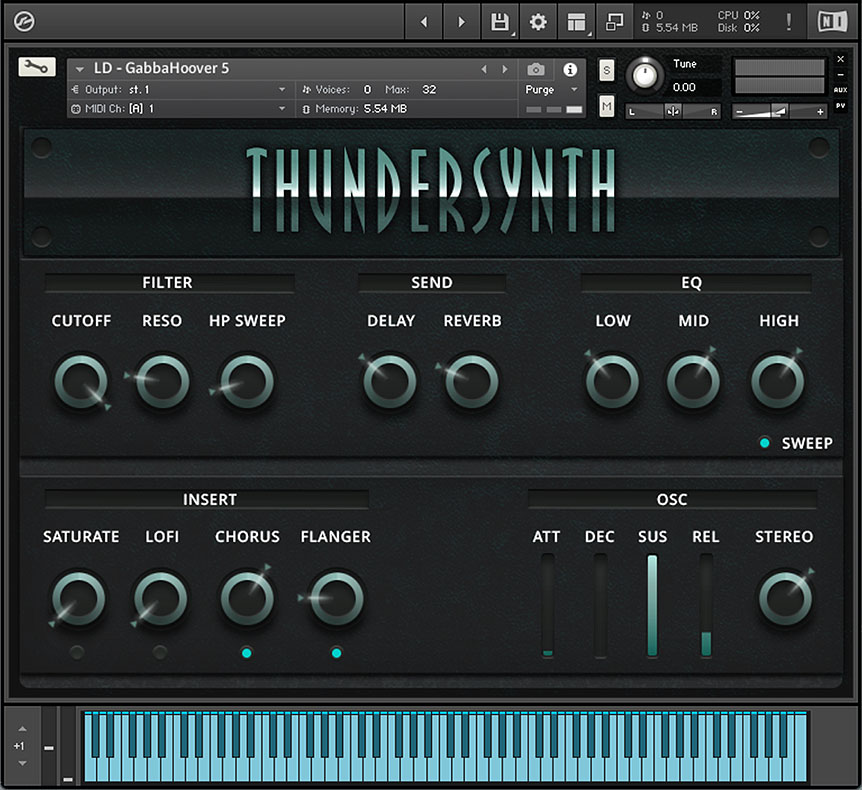Image resolution: width=862 pixels, height=790 pixels.
Task: Click the exclamation panic button
Action: point(788,21)
